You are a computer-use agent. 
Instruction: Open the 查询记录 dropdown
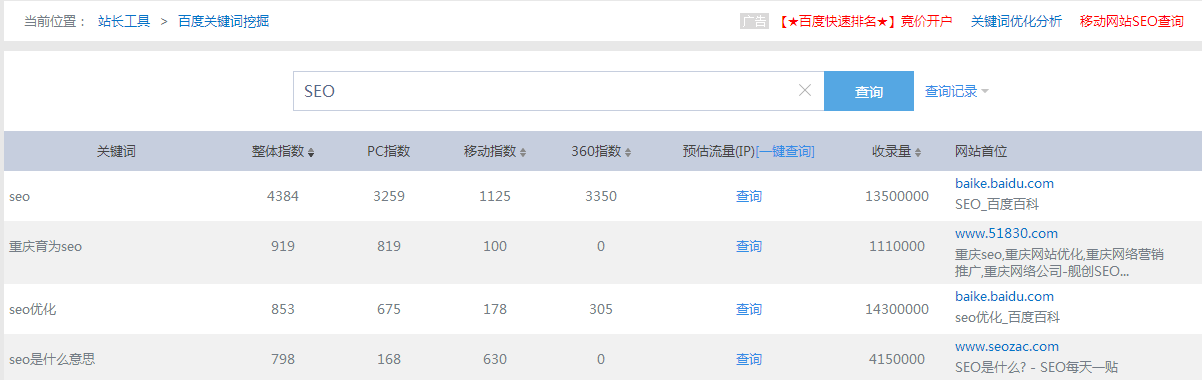click(x=957, y=91)
